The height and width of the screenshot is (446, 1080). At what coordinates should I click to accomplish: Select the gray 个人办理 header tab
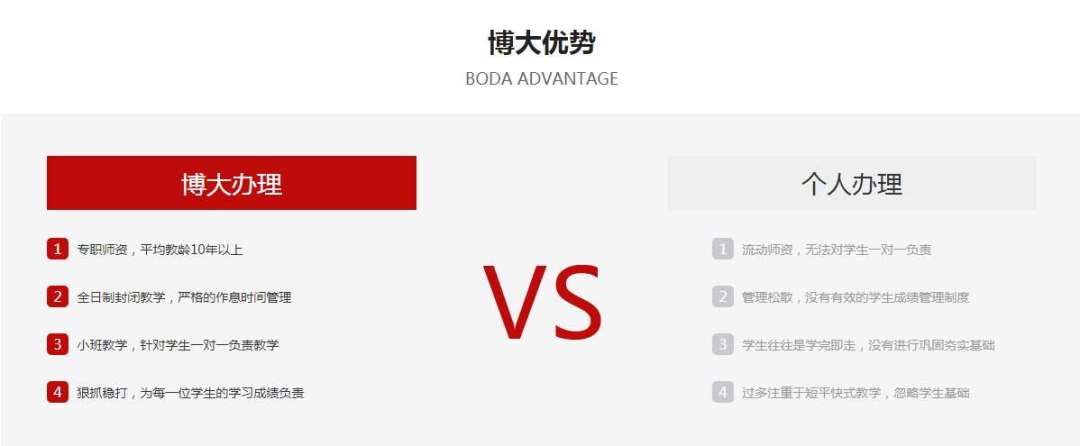point(852,183)
